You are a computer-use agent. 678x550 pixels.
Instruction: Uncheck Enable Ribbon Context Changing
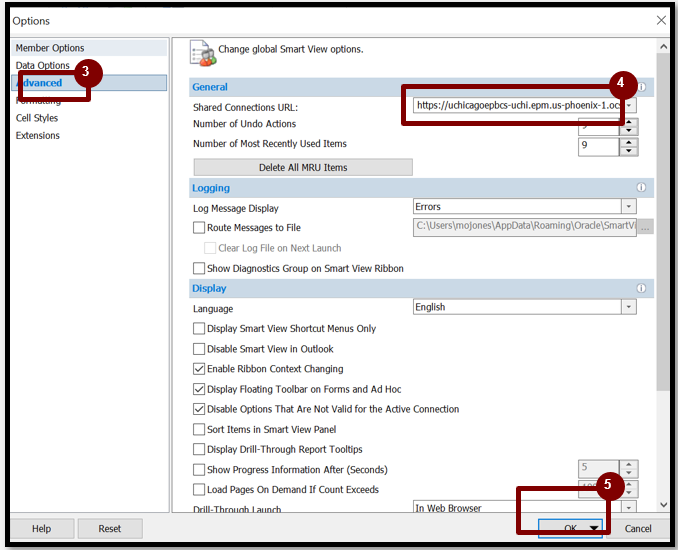click(x=199, y=369)
